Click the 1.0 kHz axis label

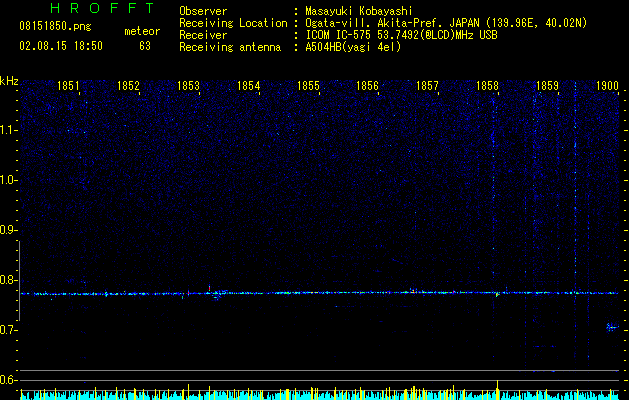pos(8,180)
